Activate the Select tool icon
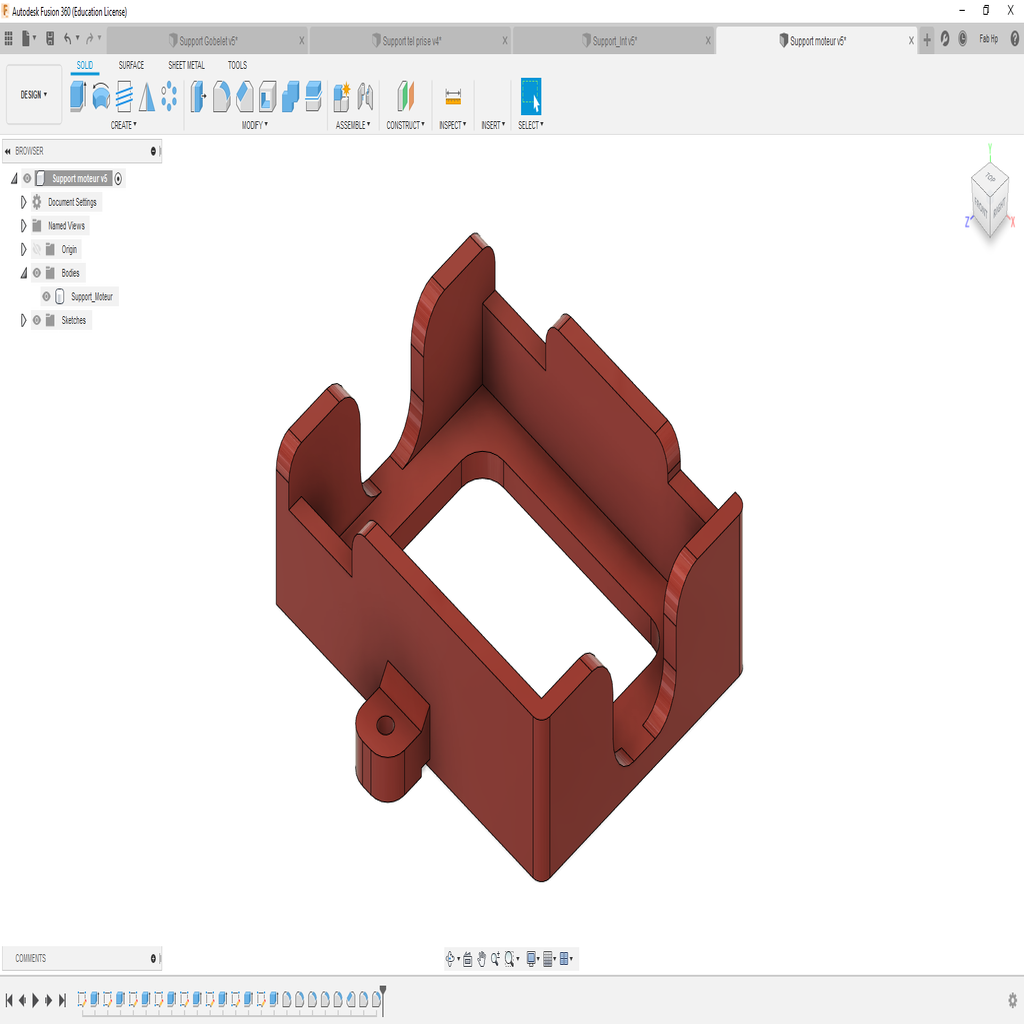Viewport: 1024px width, 1024px height. 531,96
